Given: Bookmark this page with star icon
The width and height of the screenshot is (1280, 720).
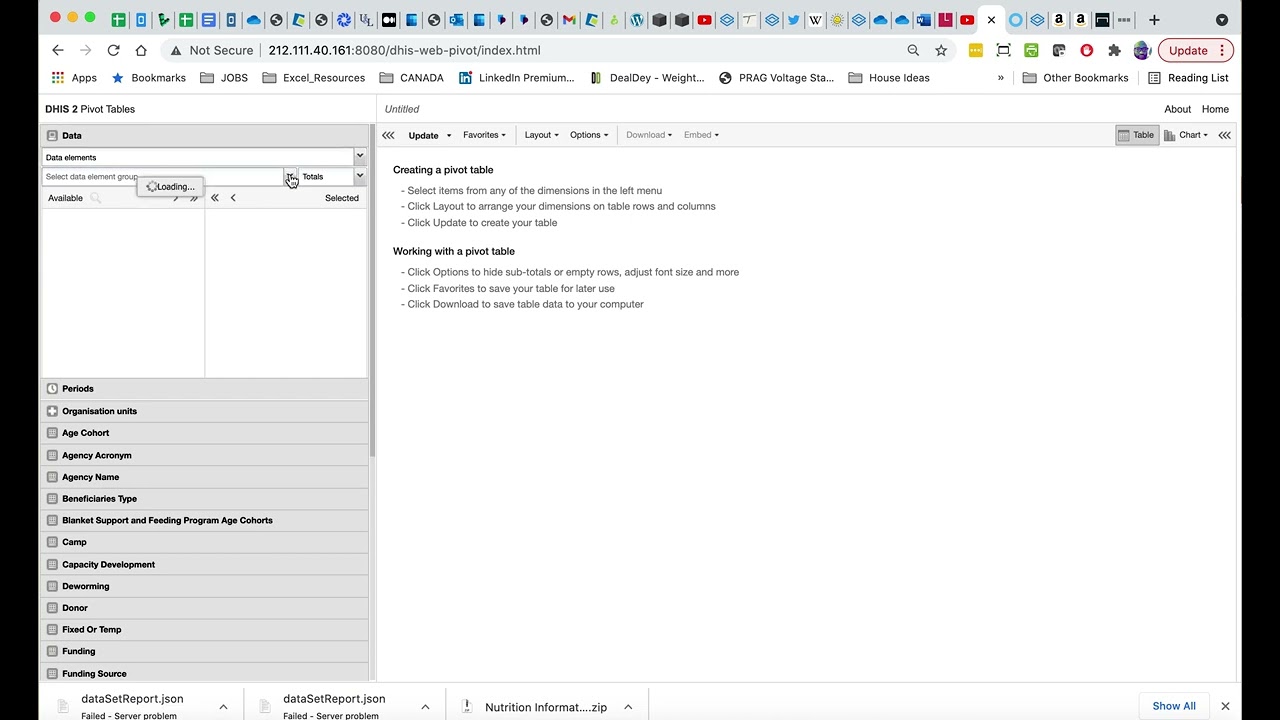Looking at the screenshot, I should coord(941,50).
